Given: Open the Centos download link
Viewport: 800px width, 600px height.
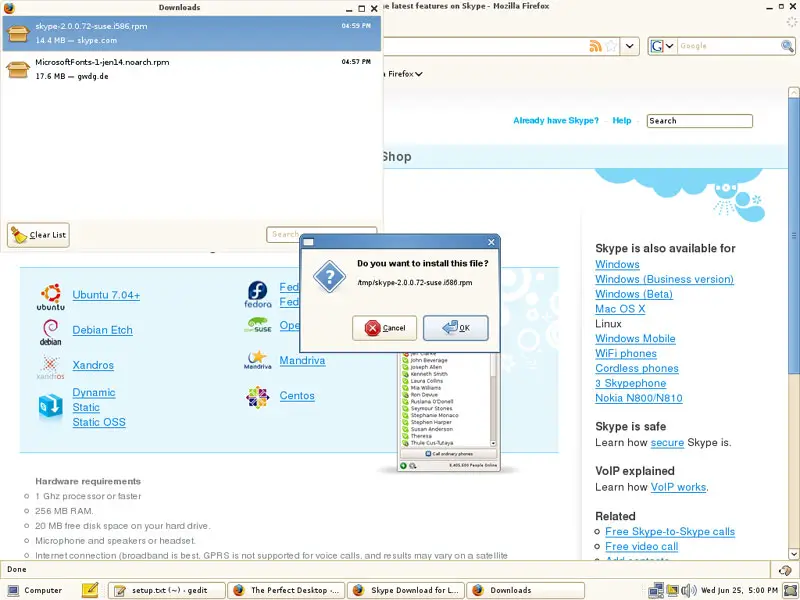Looking at the screenshot, I should pyautogui.click(x=297, y=396).
